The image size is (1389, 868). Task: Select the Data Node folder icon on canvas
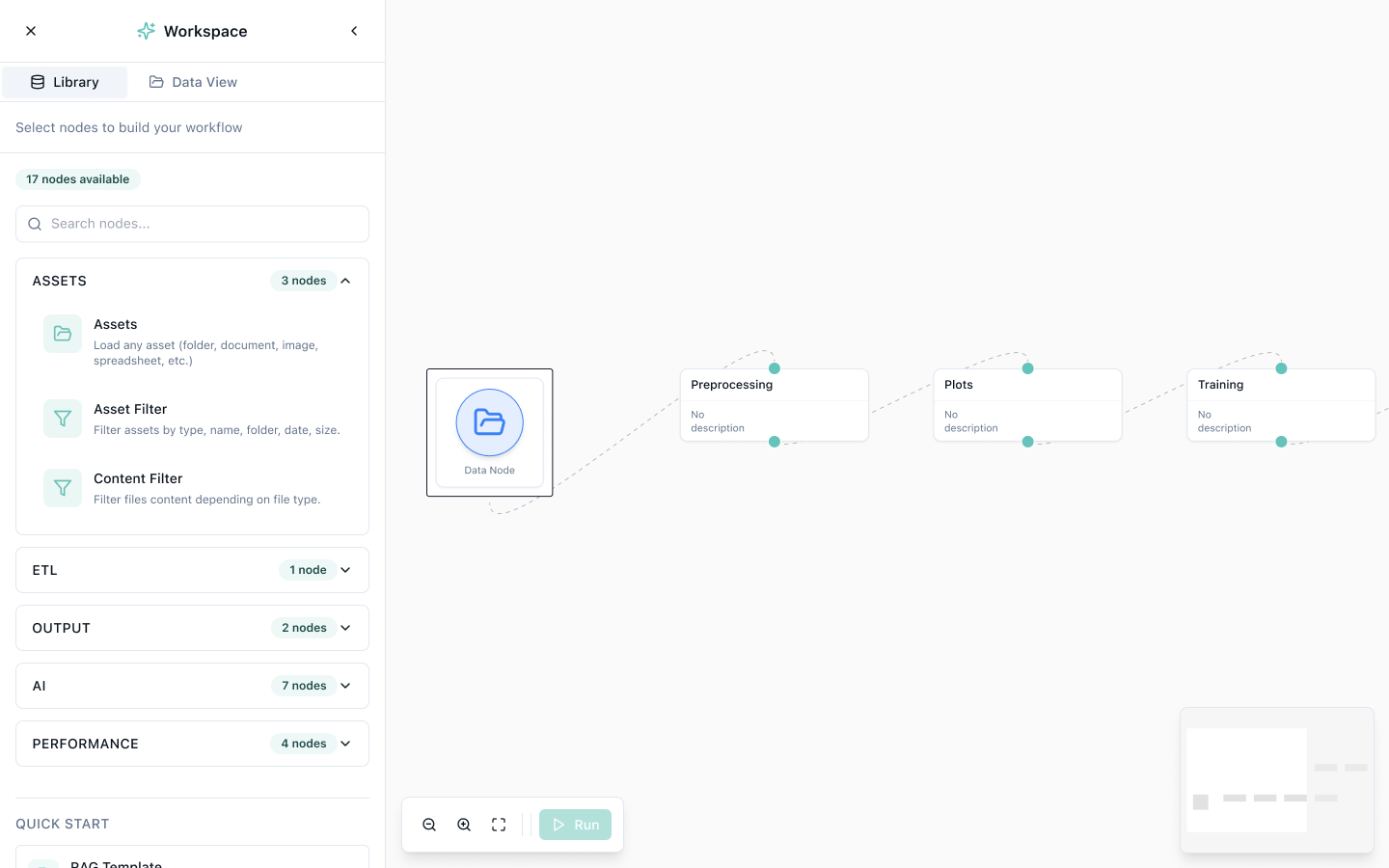tap(490, 422)
